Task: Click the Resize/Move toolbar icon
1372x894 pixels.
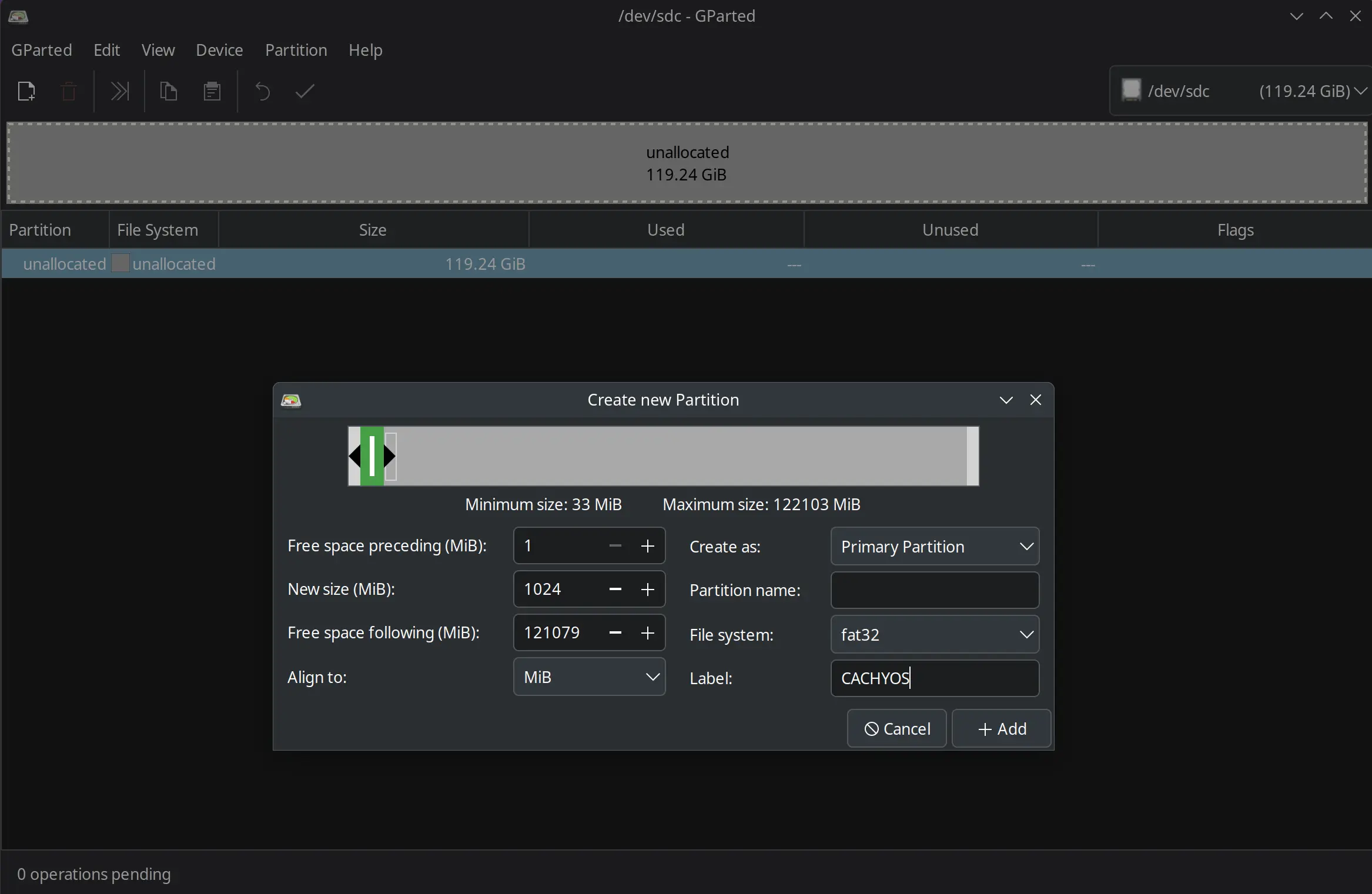Action: [x=120, y=91]
